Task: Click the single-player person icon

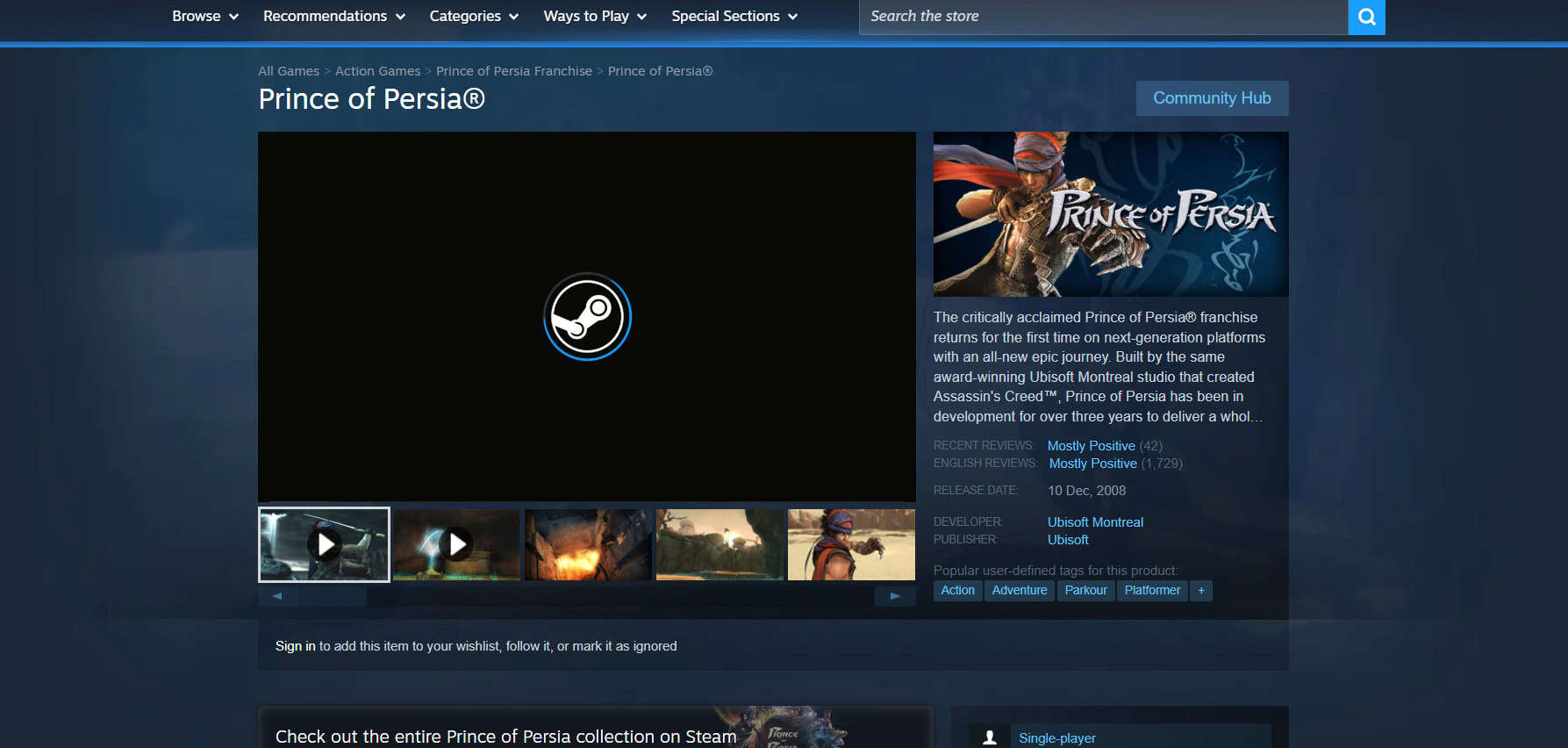Action: tap(989, 737)
